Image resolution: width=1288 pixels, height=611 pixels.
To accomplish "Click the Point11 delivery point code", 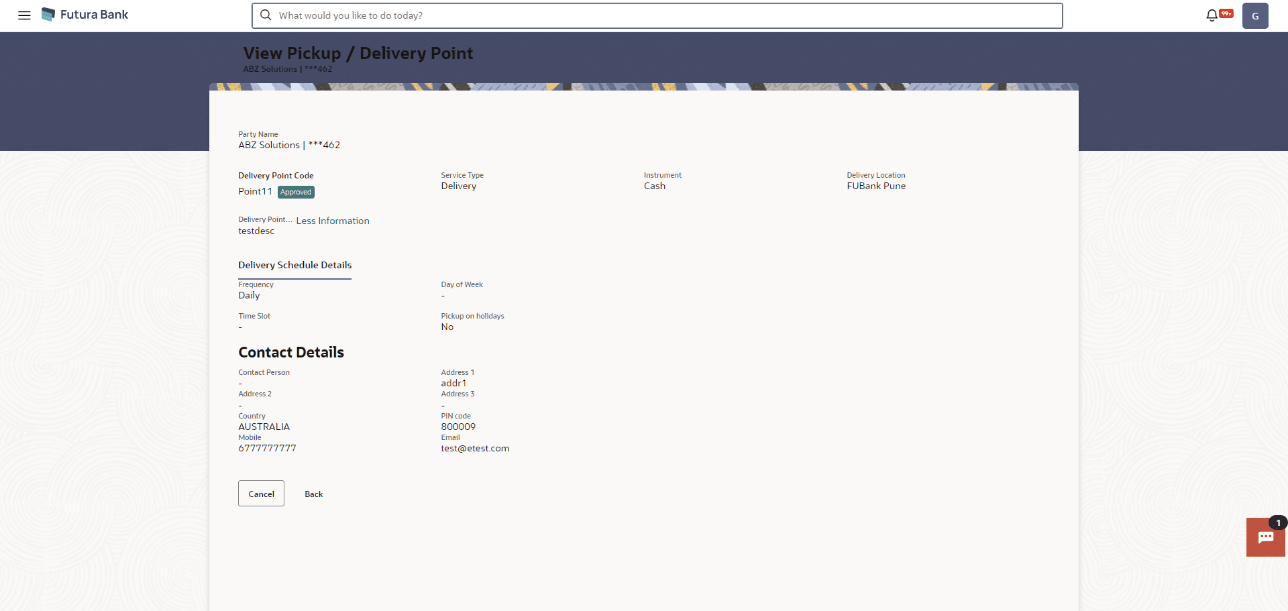I will [x=255, y=192].
